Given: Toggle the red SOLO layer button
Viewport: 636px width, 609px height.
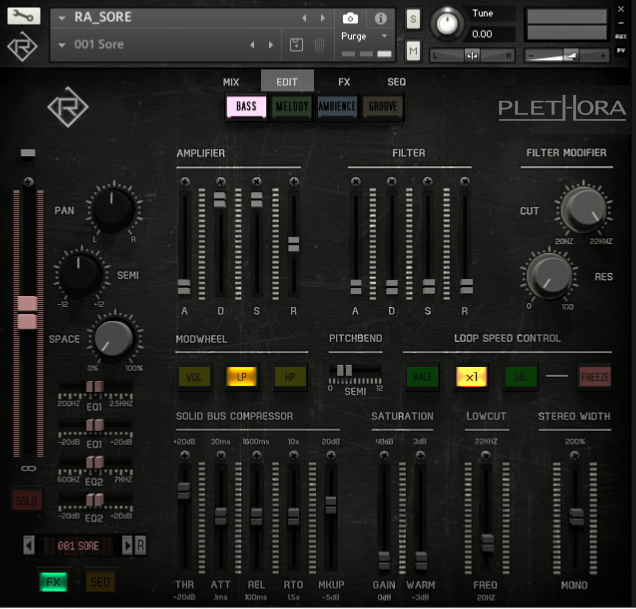Looking at the screenshot, I should (x=26, y=501).
